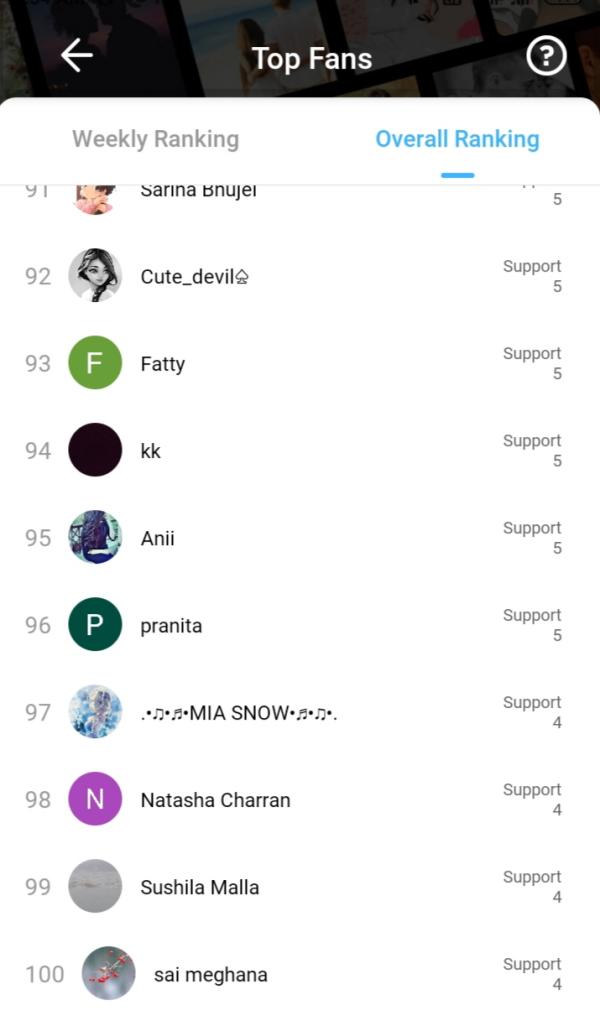Tap the Support count for pranita
The width and height of the screenshot is (600, 1010).
pos(532,625)
